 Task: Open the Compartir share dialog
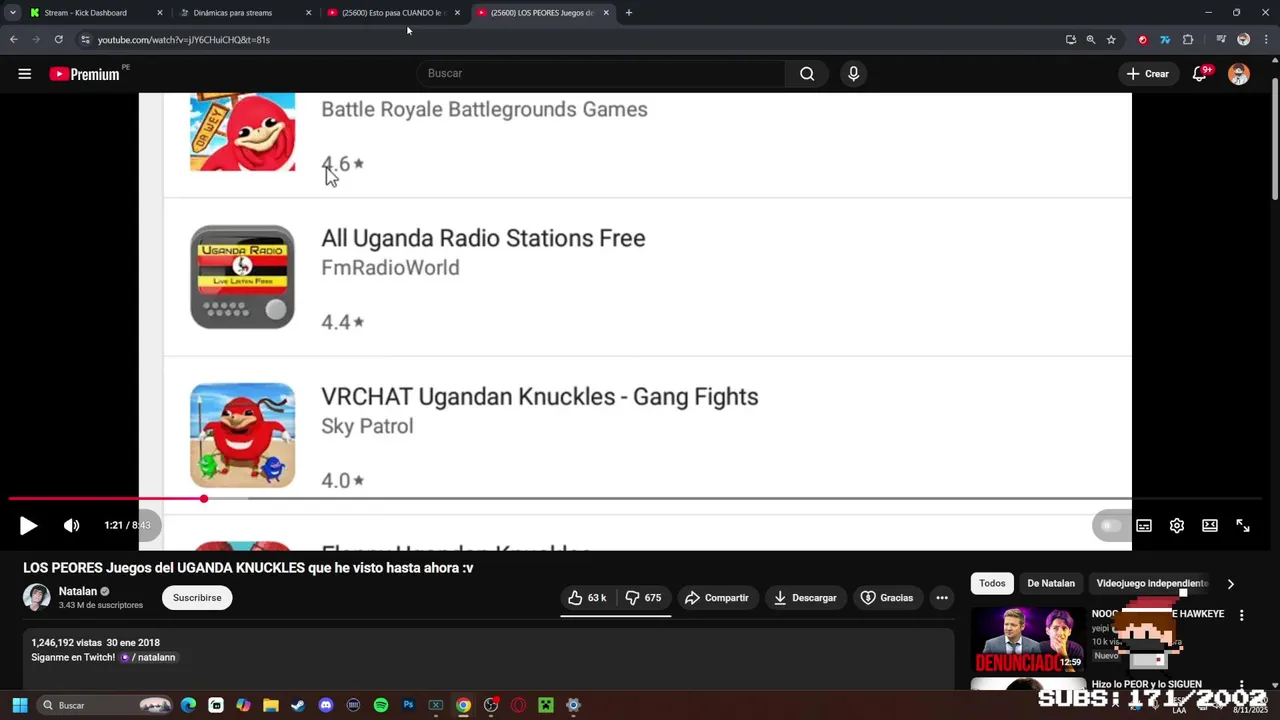point(717,598)
